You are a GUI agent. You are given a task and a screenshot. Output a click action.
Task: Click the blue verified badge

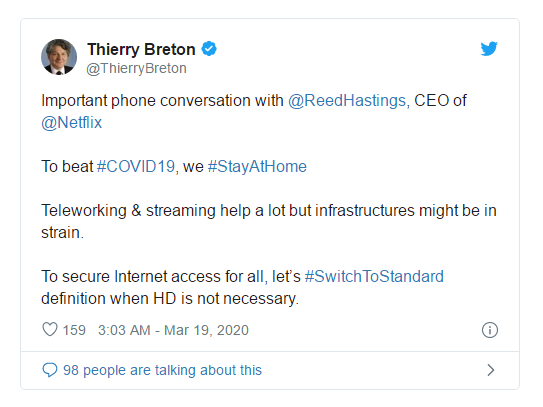[209, 49]
